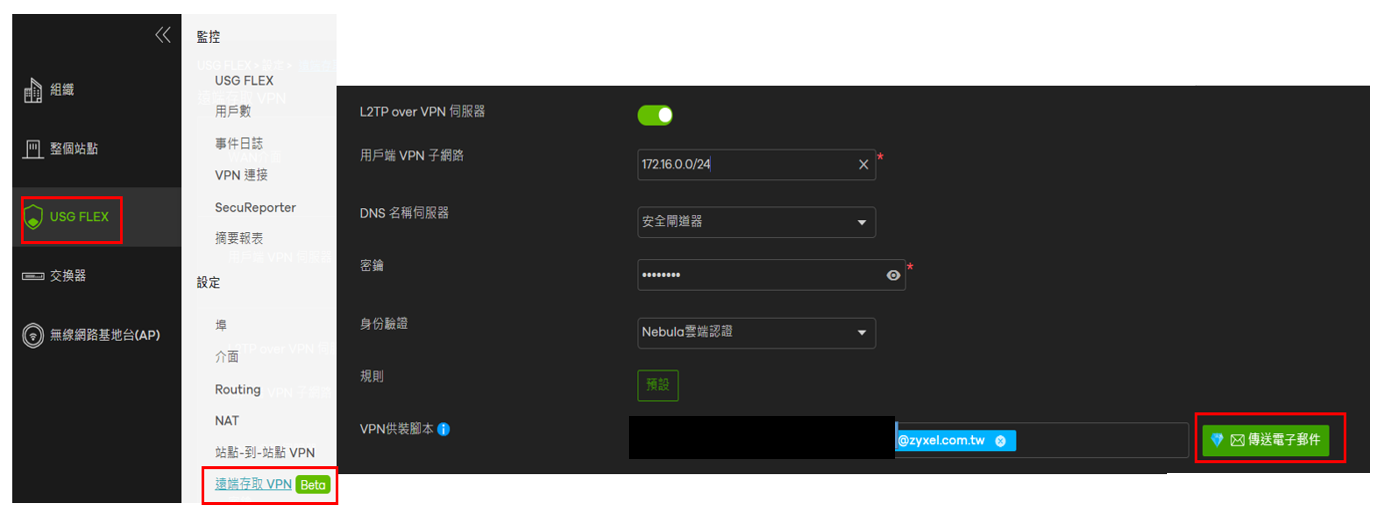Click the VPN供裝腳本 email input field
The width and height of the screenshot is (1381, 510).
coord(1040,441)
